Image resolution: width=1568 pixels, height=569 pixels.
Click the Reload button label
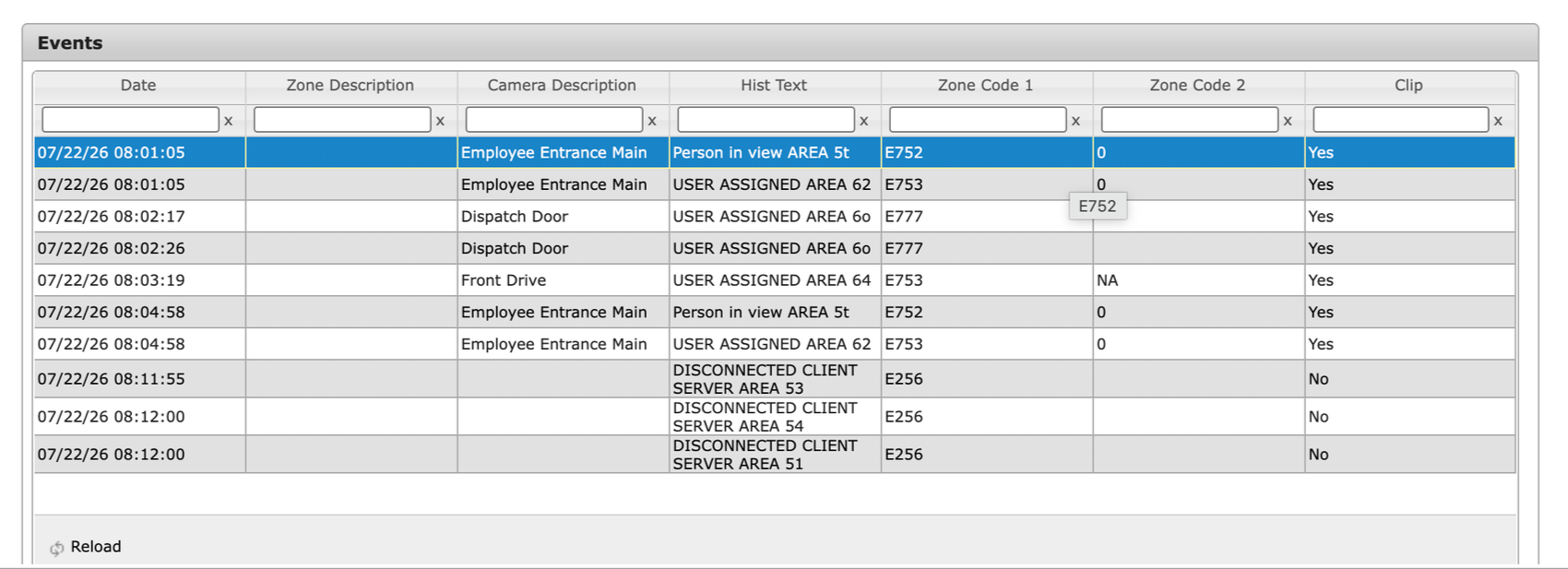click(x=96, y=547)
